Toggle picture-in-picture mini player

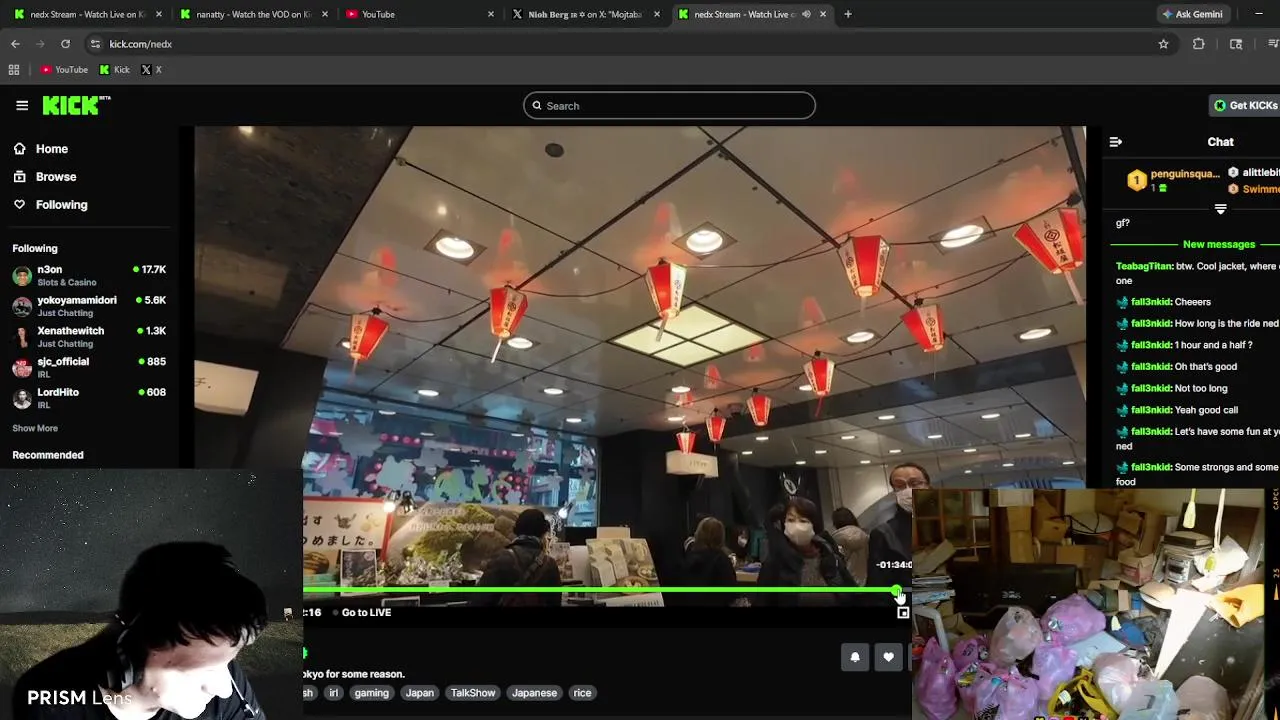[903, 613]
